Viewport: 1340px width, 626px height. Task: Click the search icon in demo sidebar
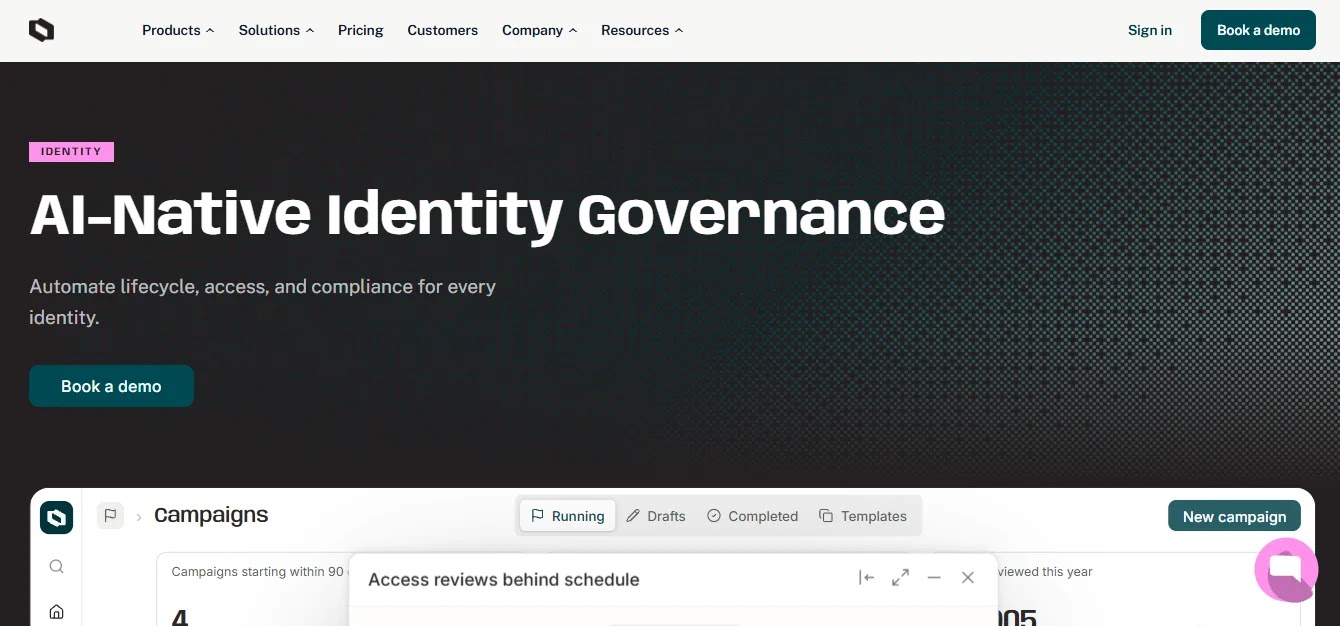coord(57,567)
